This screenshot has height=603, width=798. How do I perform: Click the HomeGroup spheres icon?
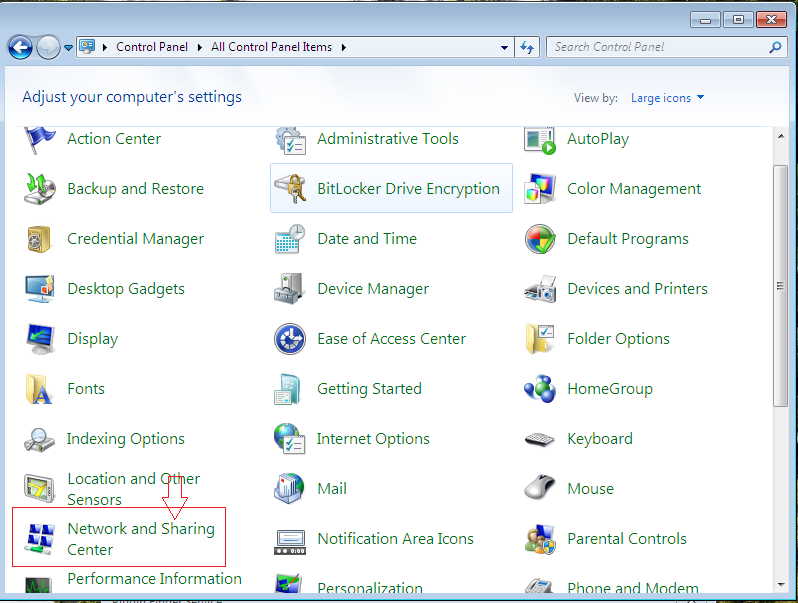pos(539,389)
